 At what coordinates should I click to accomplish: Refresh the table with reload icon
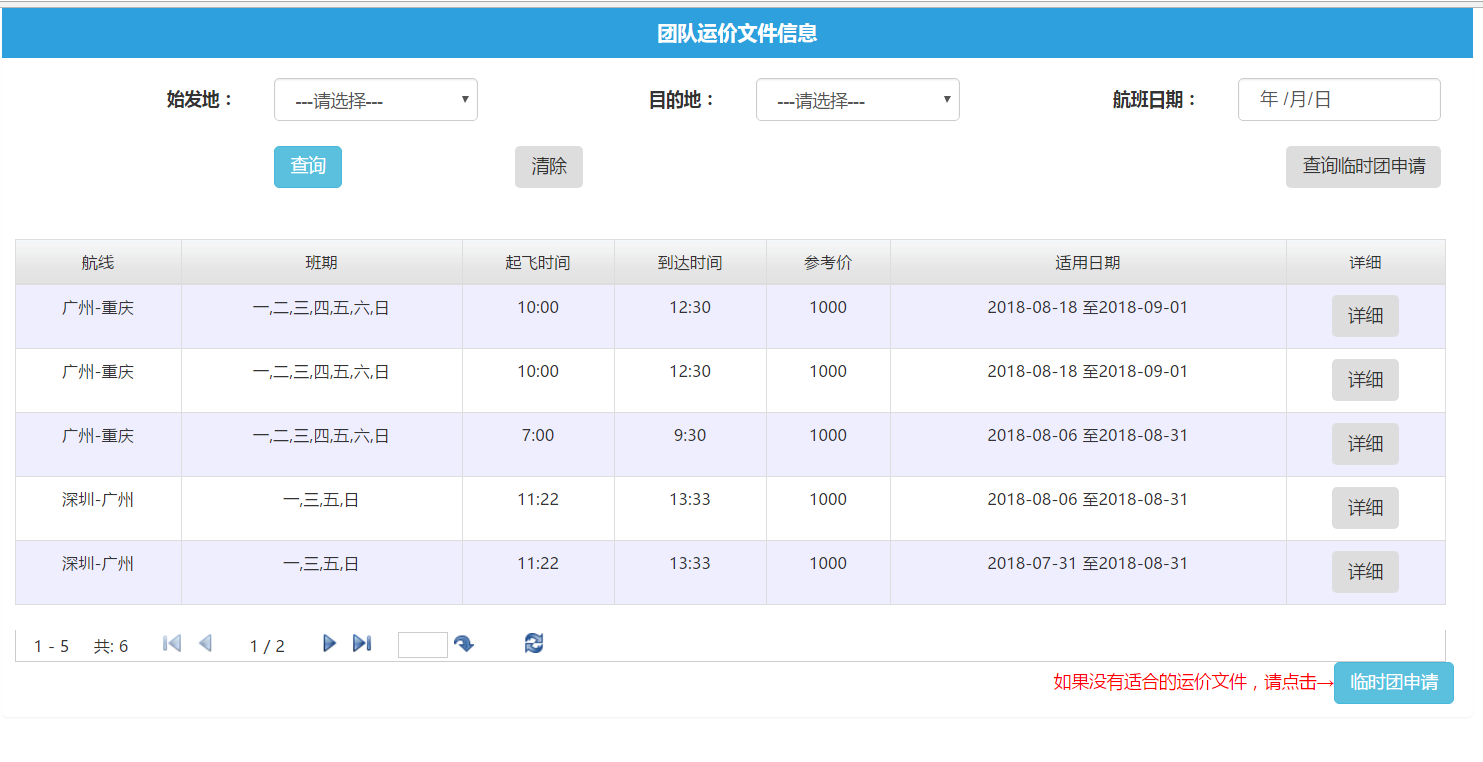[x=534, y=644]
